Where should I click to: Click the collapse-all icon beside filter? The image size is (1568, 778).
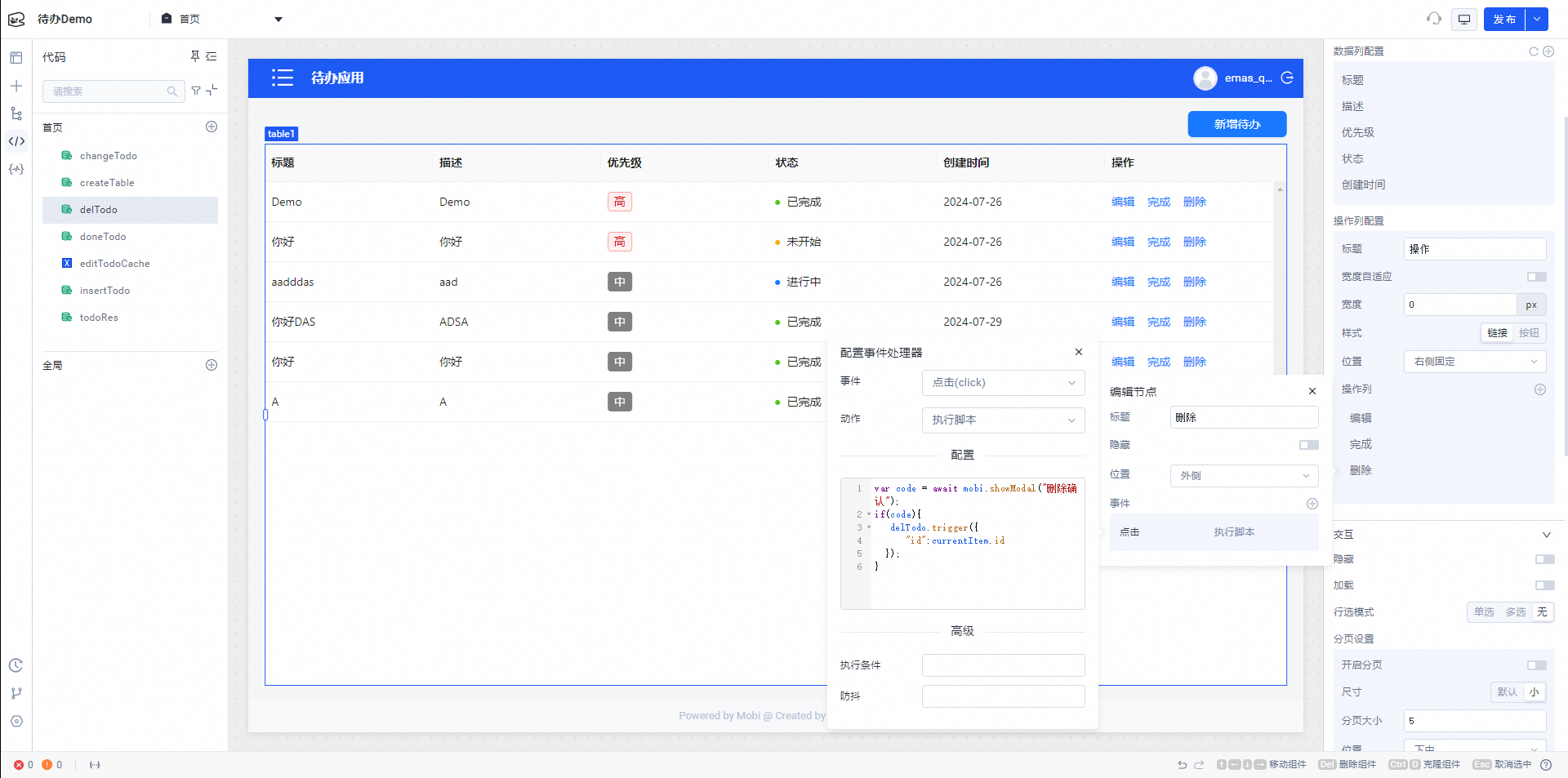pos(212,91)
